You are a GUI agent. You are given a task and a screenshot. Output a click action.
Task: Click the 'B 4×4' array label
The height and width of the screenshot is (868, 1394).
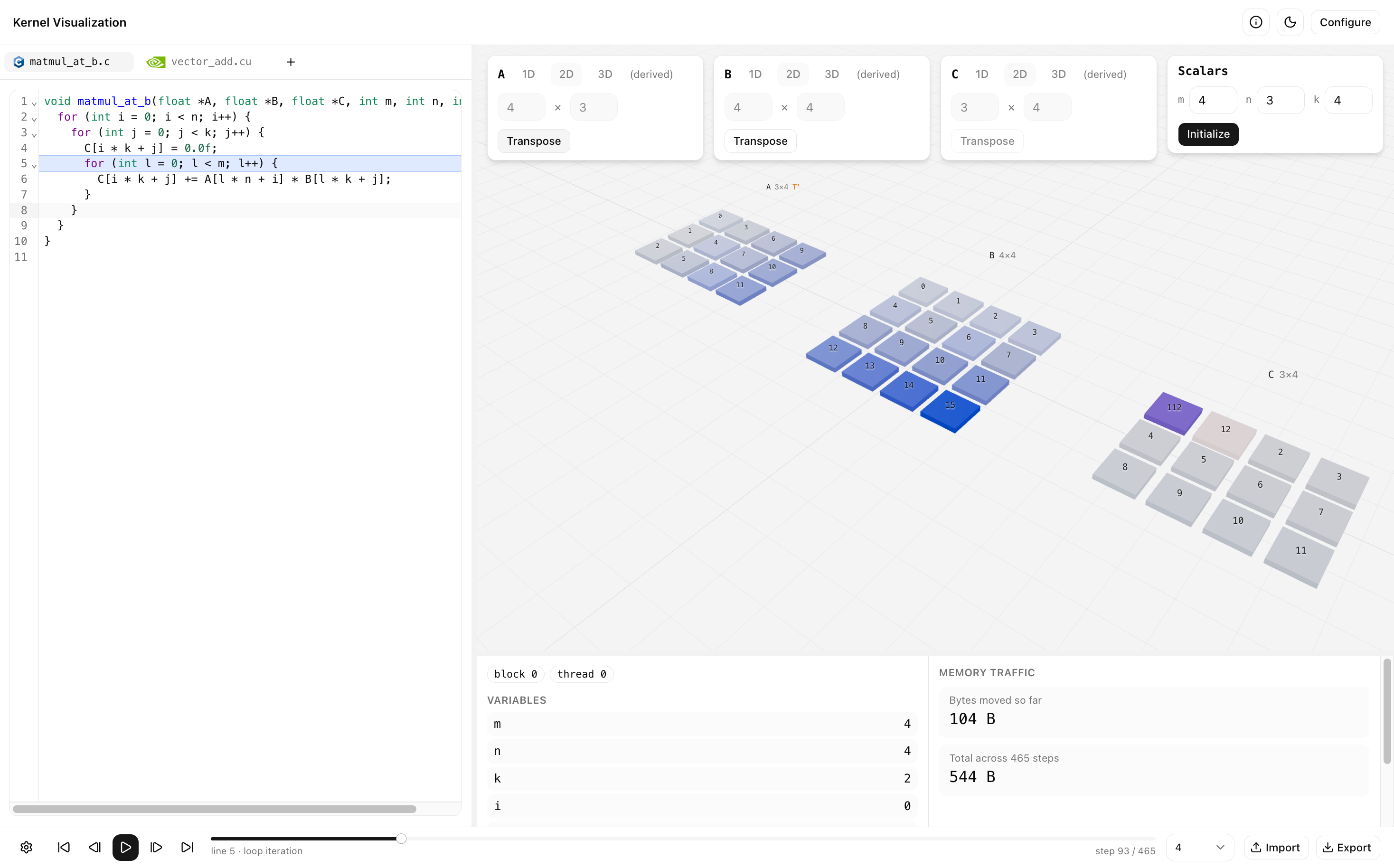(x=1002, y=255)
